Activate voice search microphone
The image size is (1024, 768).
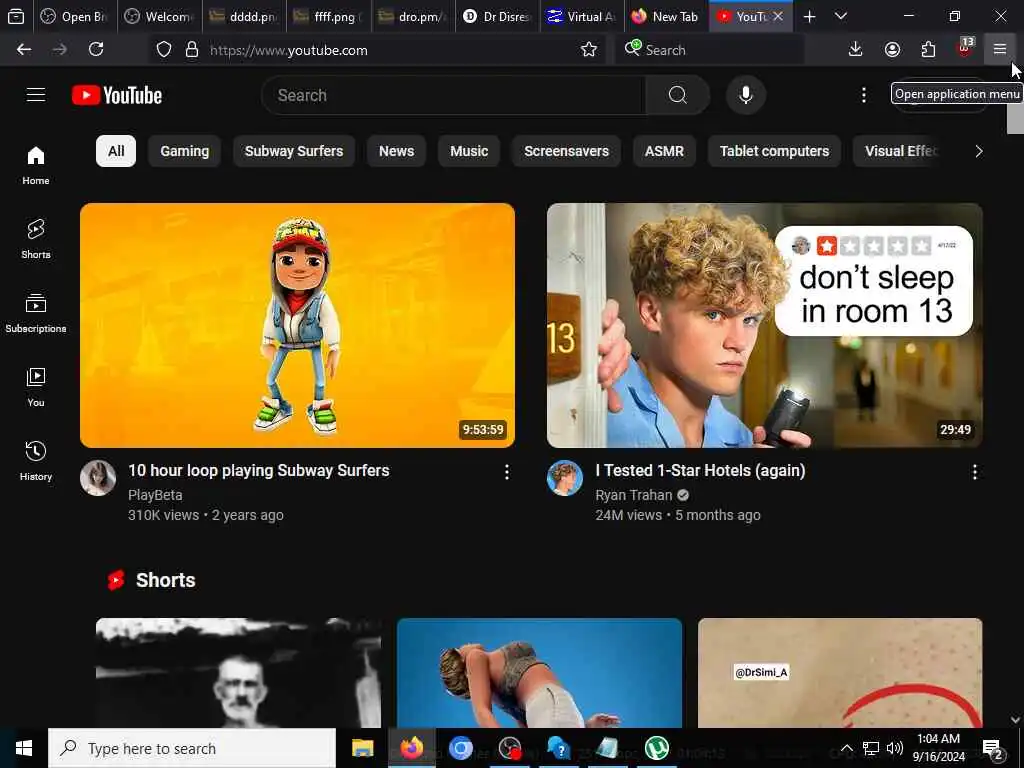pyautogui.click(x=745, y=95)
